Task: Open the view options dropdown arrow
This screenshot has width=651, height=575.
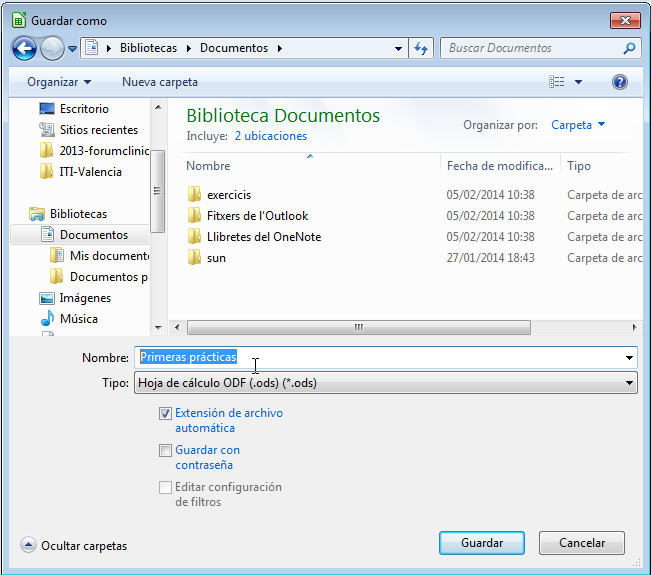Action: 578,82
